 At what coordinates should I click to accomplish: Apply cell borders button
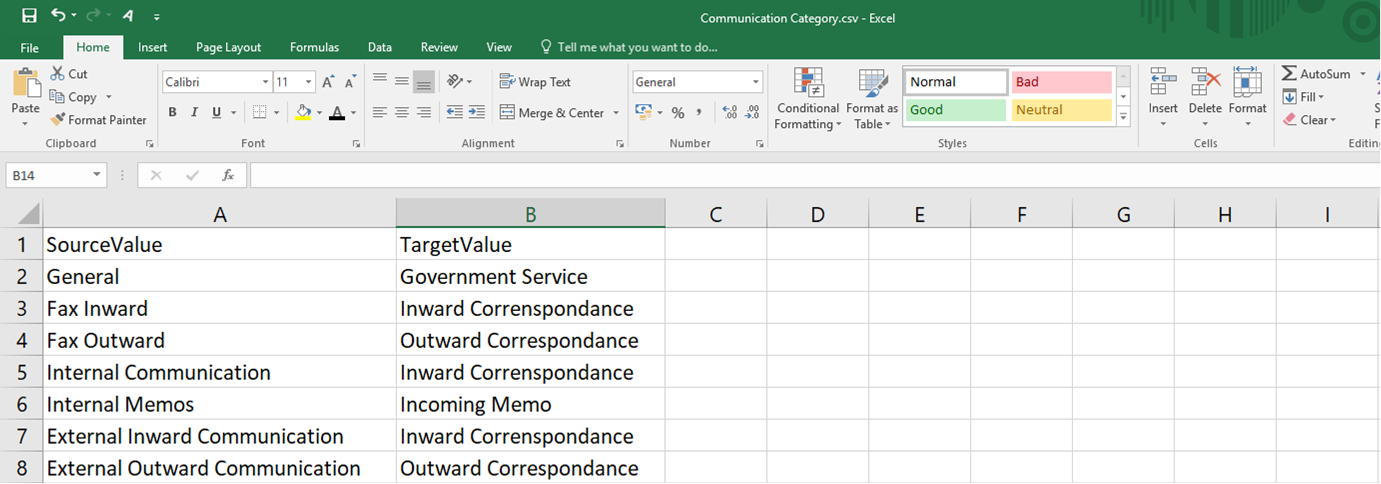(x=259, y=113)
